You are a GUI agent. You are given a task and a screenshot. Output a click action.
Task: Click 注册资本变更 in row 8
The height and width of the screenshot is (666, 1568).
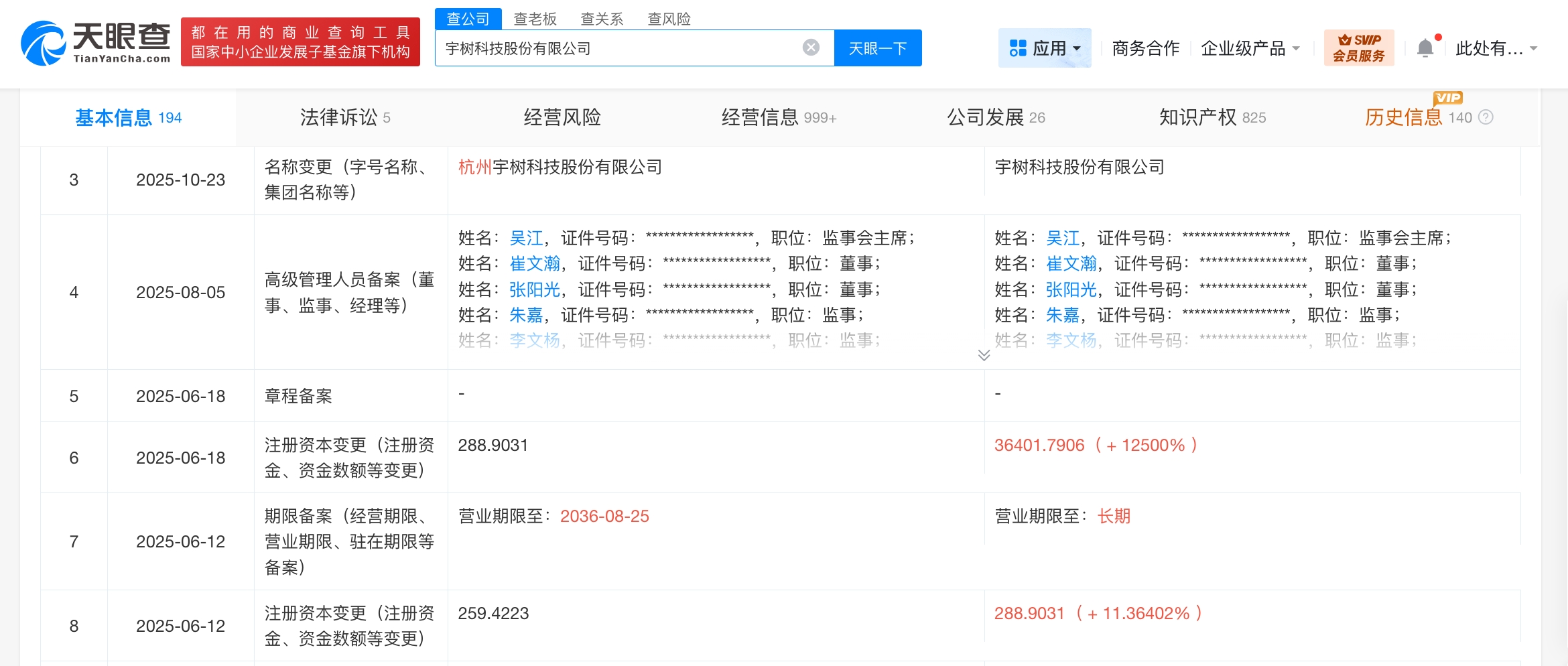[349, 626]
